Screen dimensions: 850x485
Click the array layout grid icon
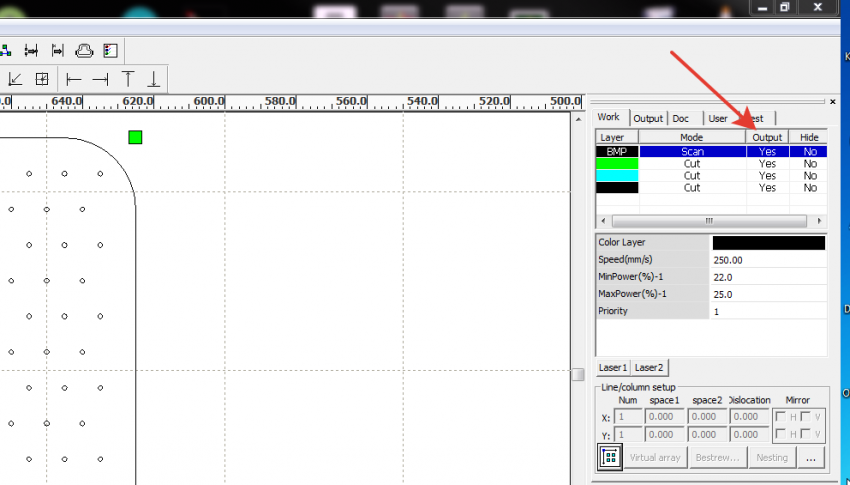[609, 457]
